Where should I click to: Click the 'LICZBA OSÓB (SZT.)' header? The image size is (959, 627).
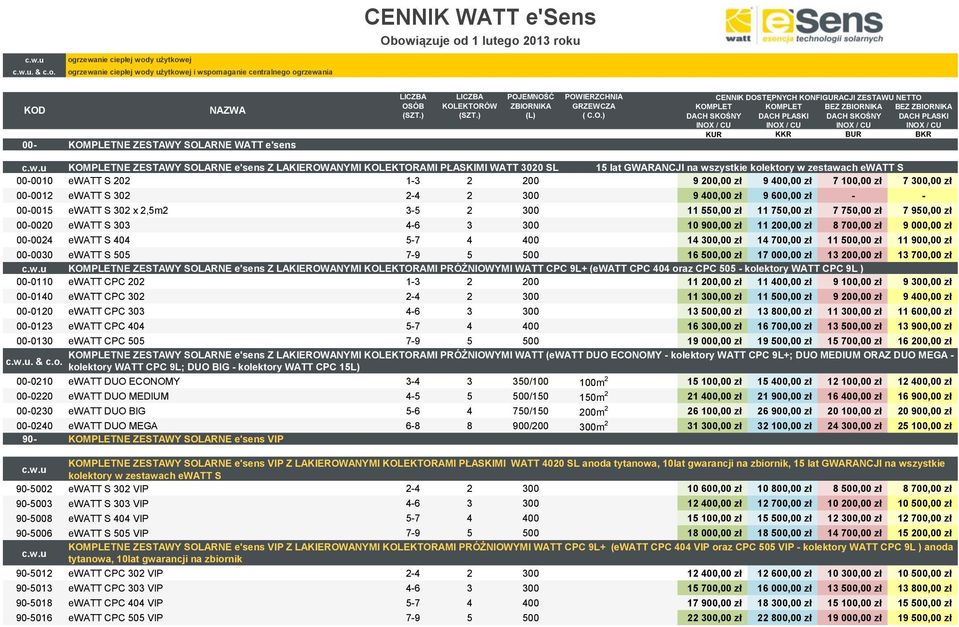point(413,106)
